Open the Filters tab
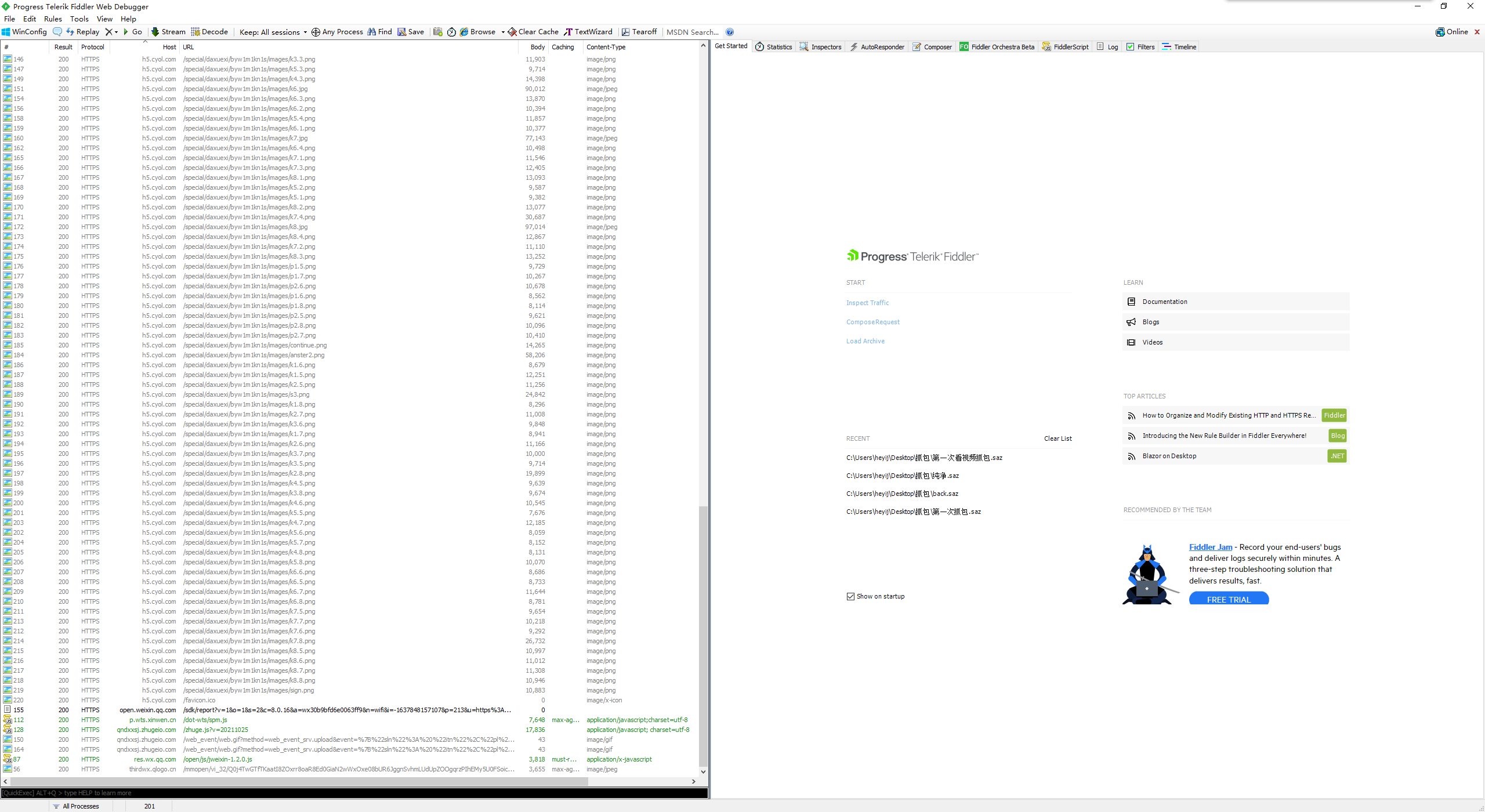 [x=1140, y=47]
